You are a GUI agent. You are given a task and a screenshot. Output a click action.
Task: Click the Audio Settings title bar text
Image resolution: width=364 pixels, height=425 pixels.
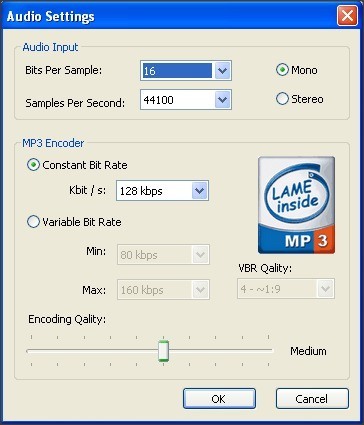[x=51, y=16]
